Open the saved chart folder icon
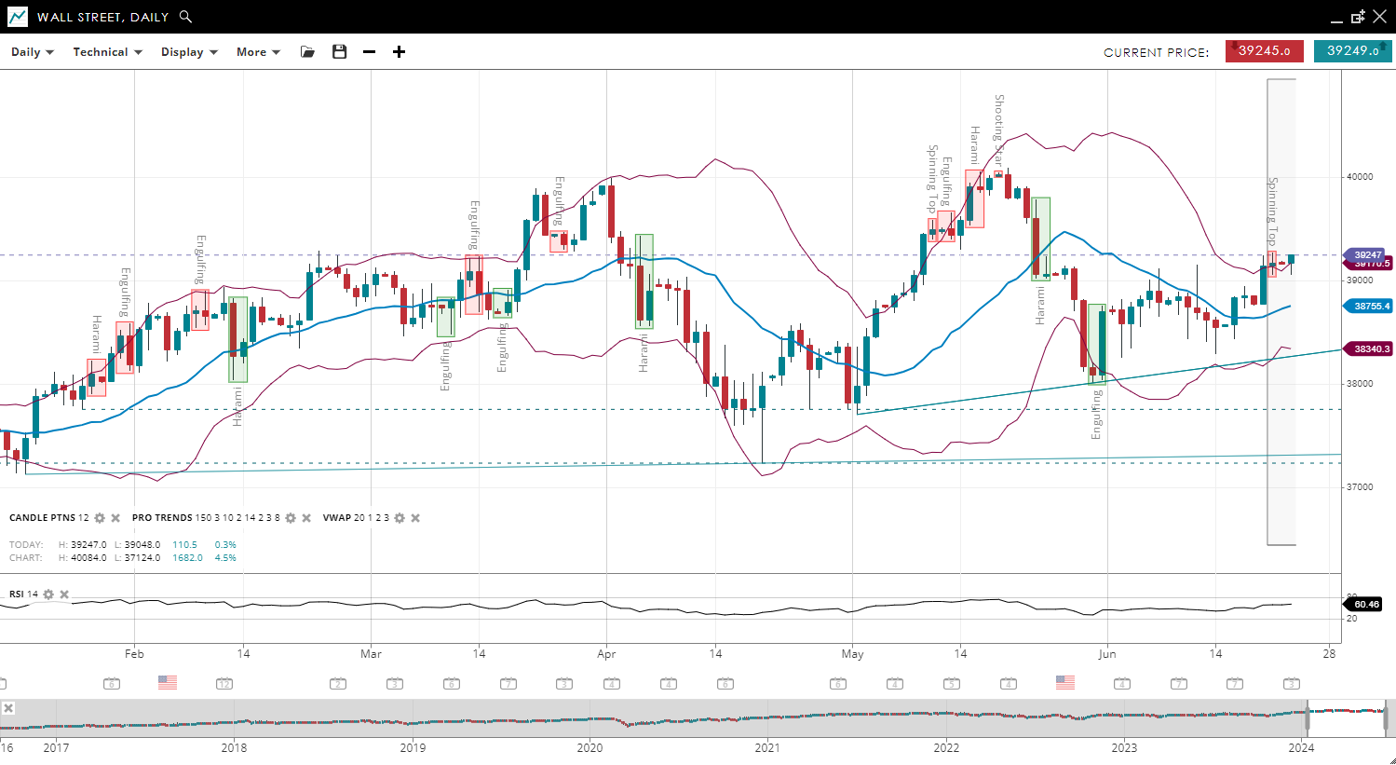The image size is (1396, 765). (x=307, y=52)
